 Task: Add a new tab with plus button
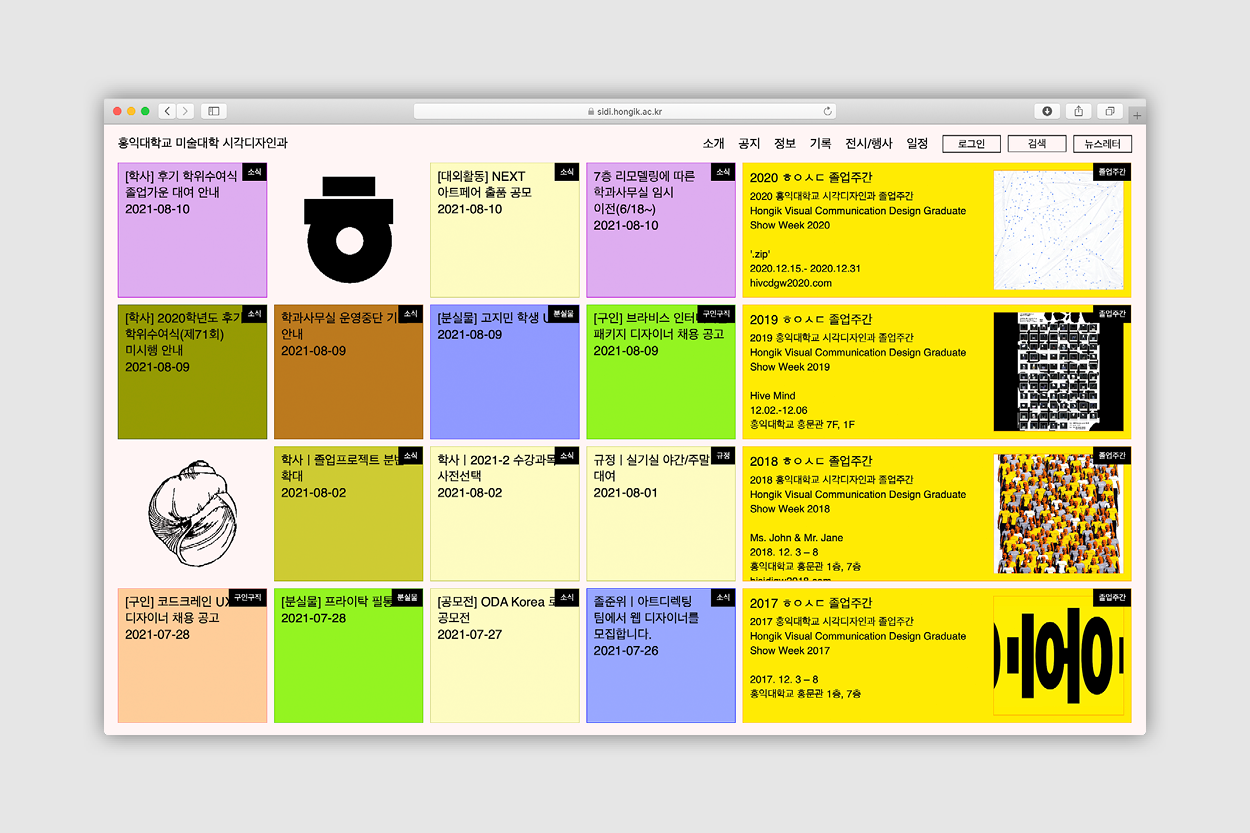[1137, 116]
